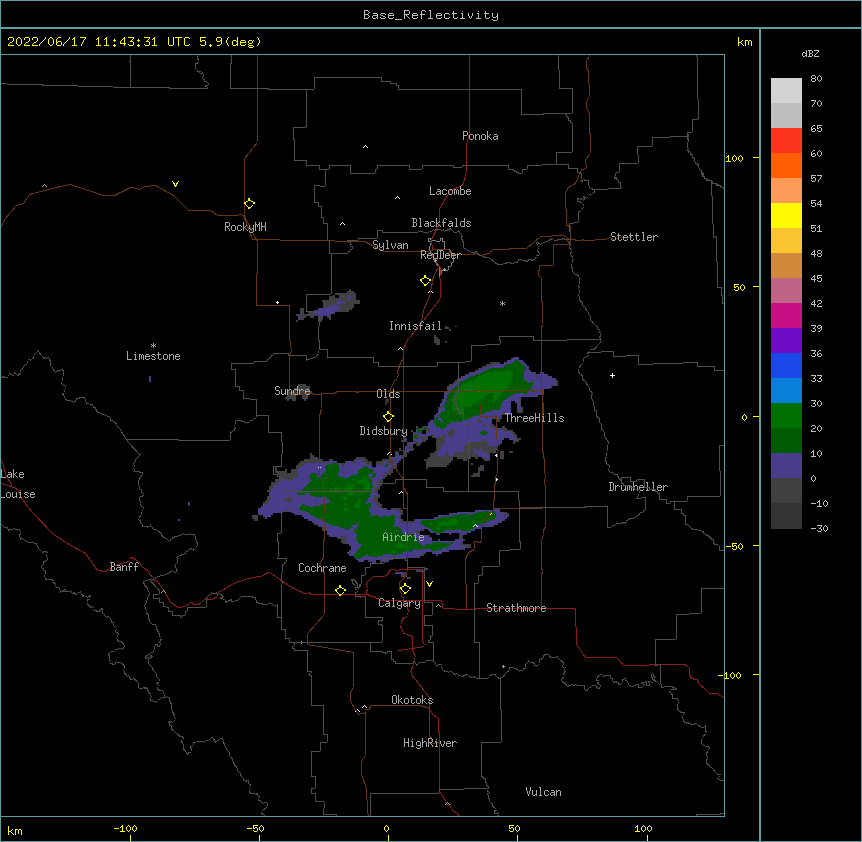Click the Okotoks town label
Screen dimensions: 862x842
tap(412, 700)
